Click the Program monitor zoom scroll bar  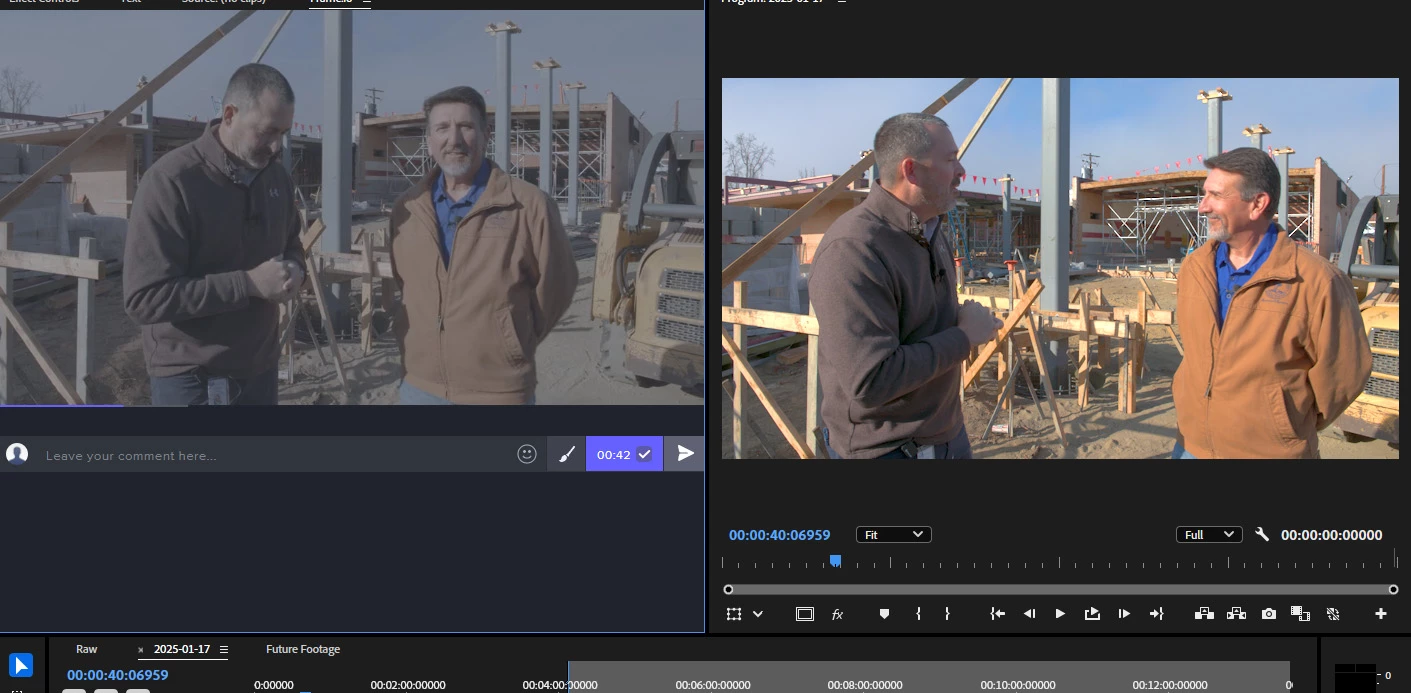(1060, 589)
